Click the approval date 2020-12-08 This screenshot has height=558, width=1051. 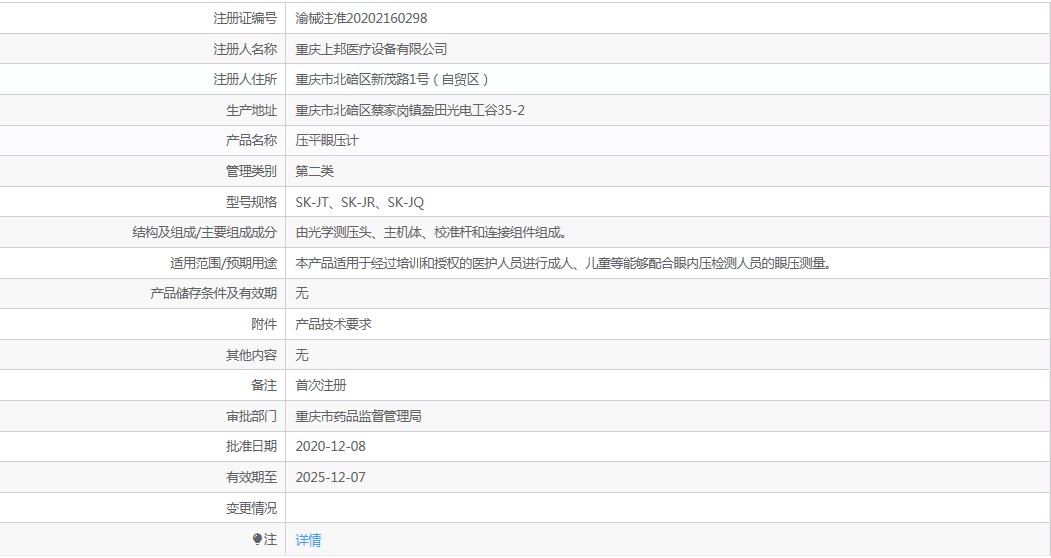tap(331, 446)
